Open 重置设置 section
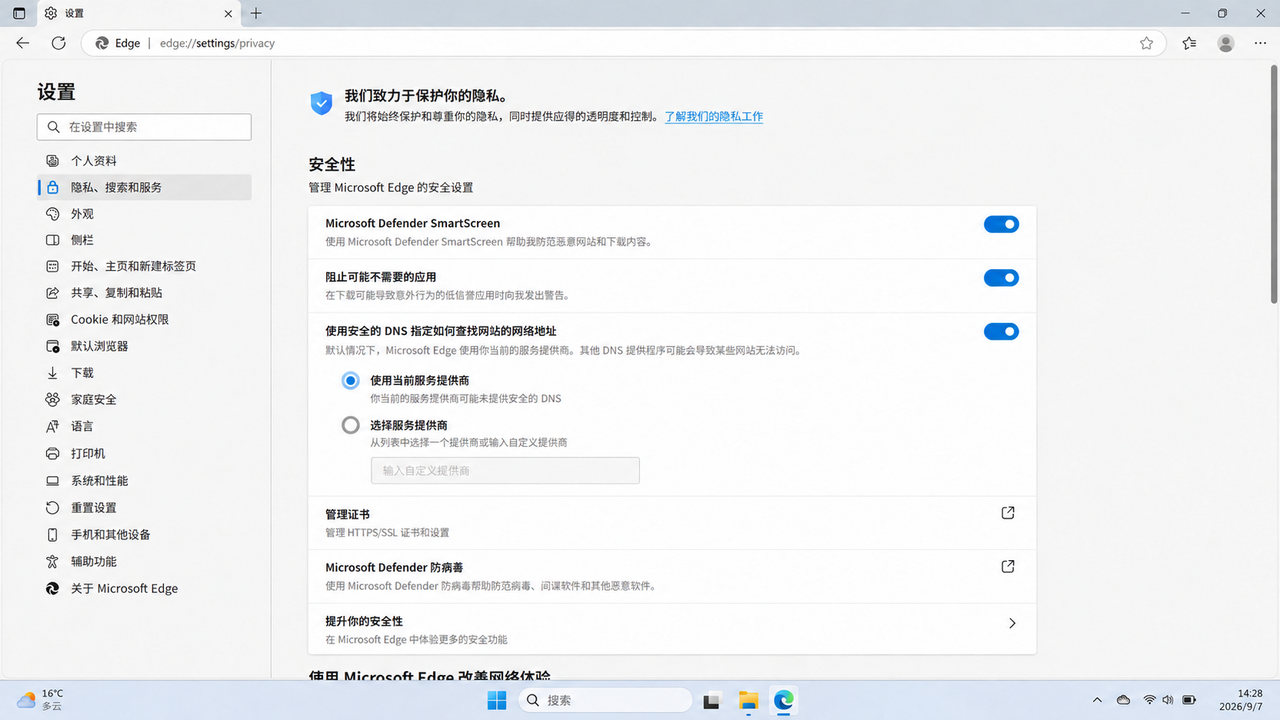The image size is (1280, 720). click(144, 508)
